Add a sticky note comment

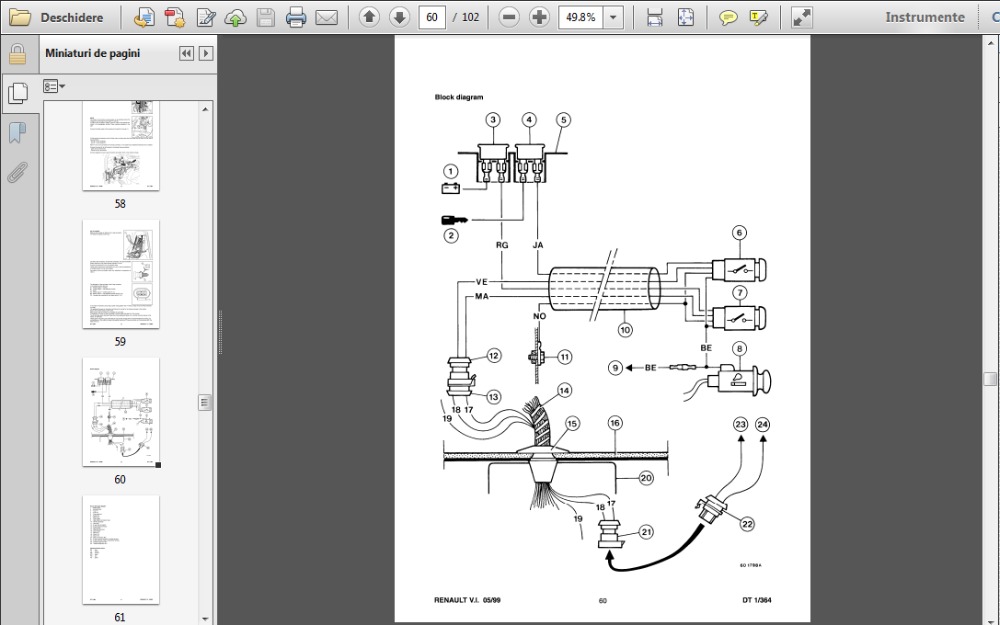[x=729, y=17]
